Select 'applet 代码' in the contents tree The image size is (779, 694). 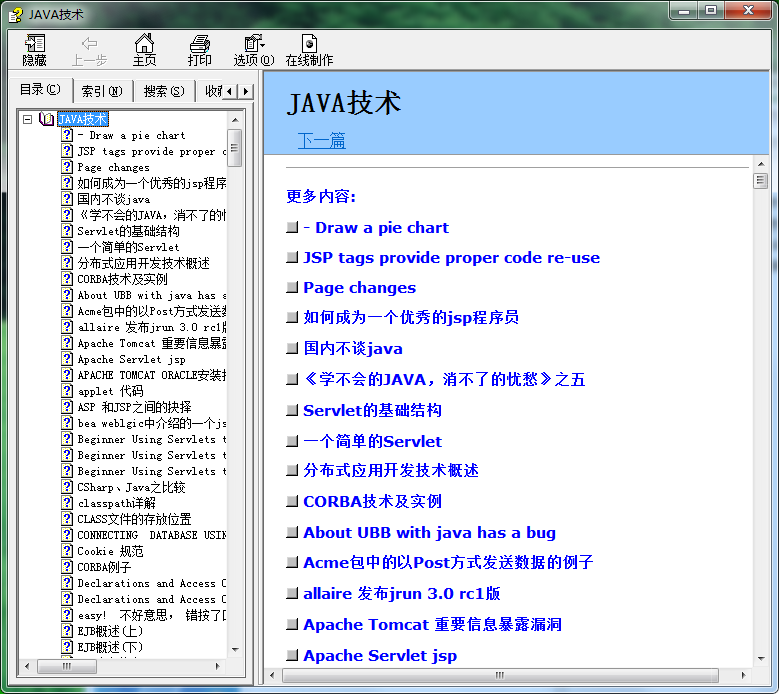pos(110,392)
